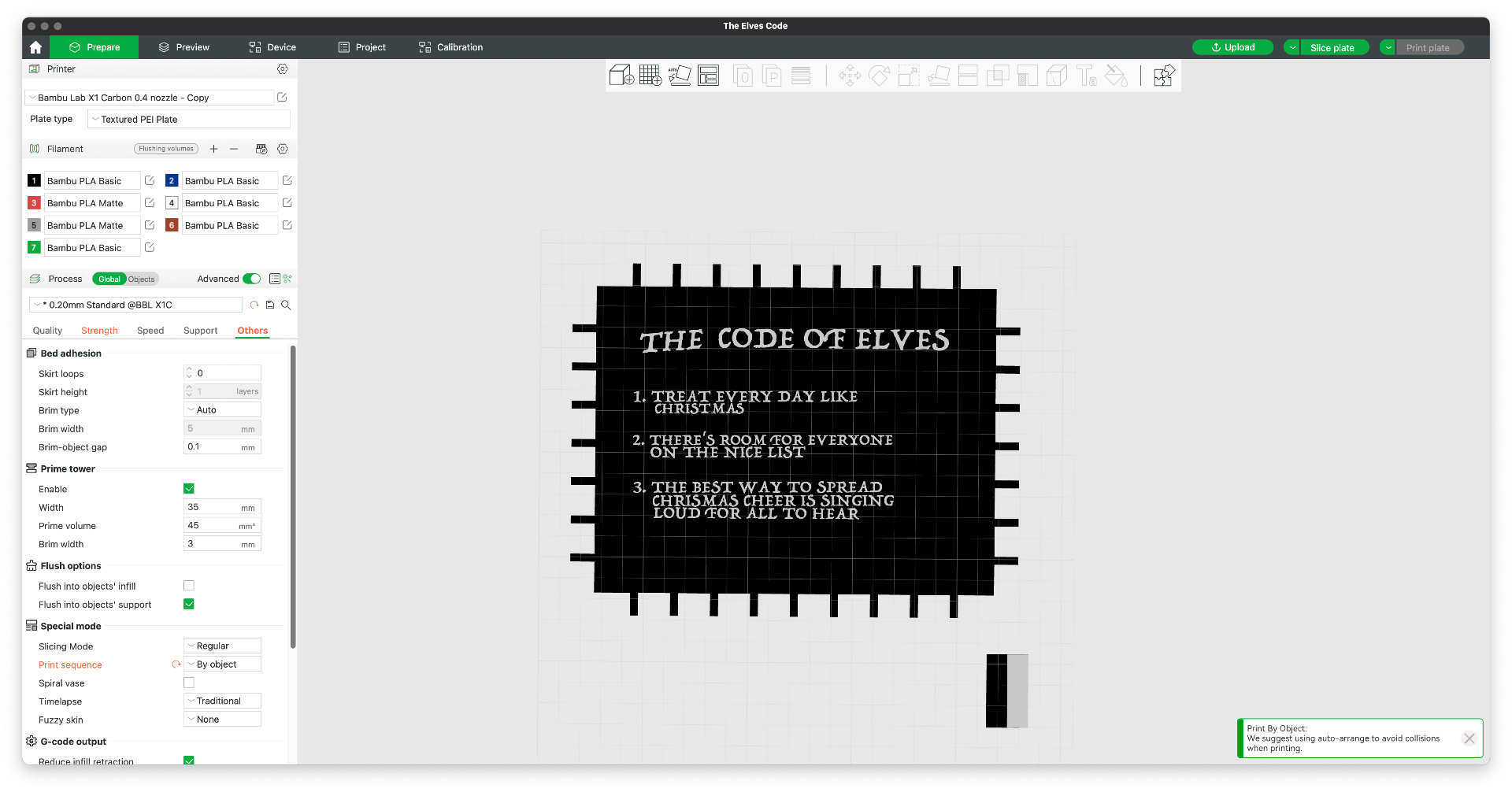The width and height of the screenshot is (1512, 792).
Task: Switch to the Preview tab
Action: 184,47
